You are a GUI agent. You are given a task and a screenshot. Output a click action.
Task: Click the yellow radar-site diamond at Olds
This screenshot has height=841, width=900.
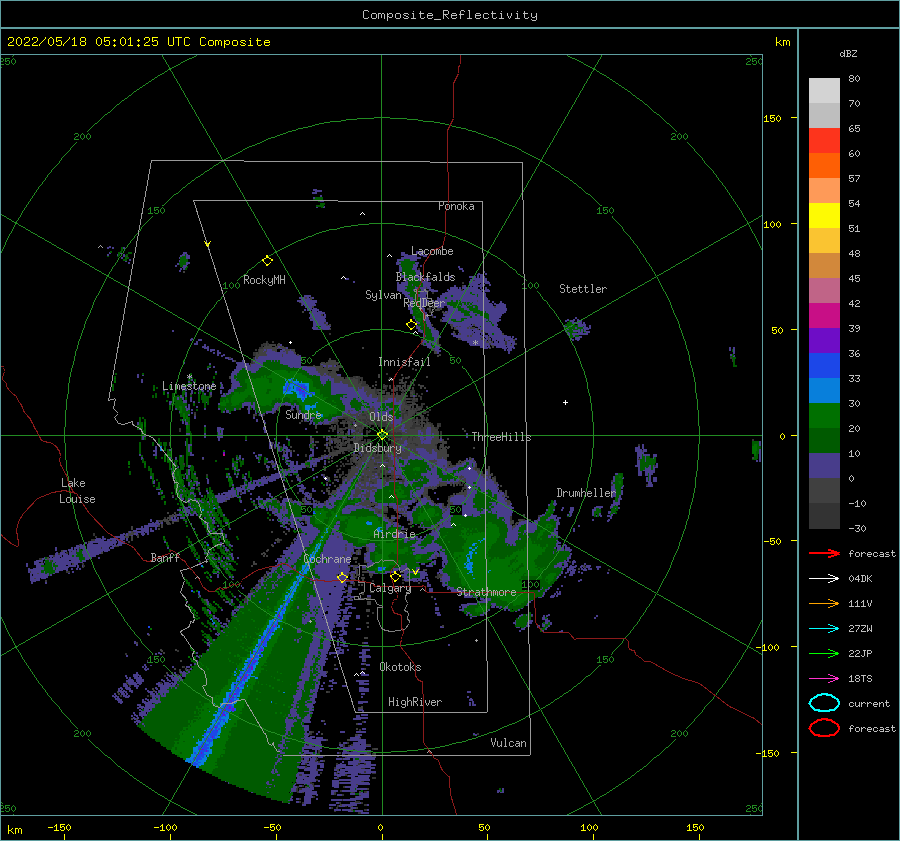tap(382, 435)
